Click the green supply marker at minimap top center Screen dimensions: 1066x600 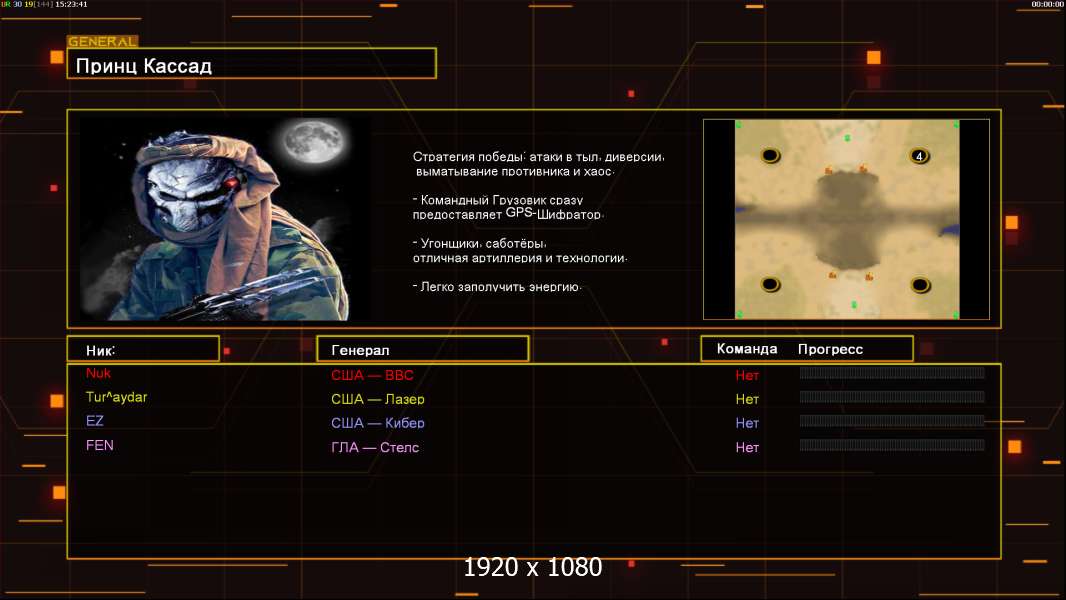pos(847,138)
